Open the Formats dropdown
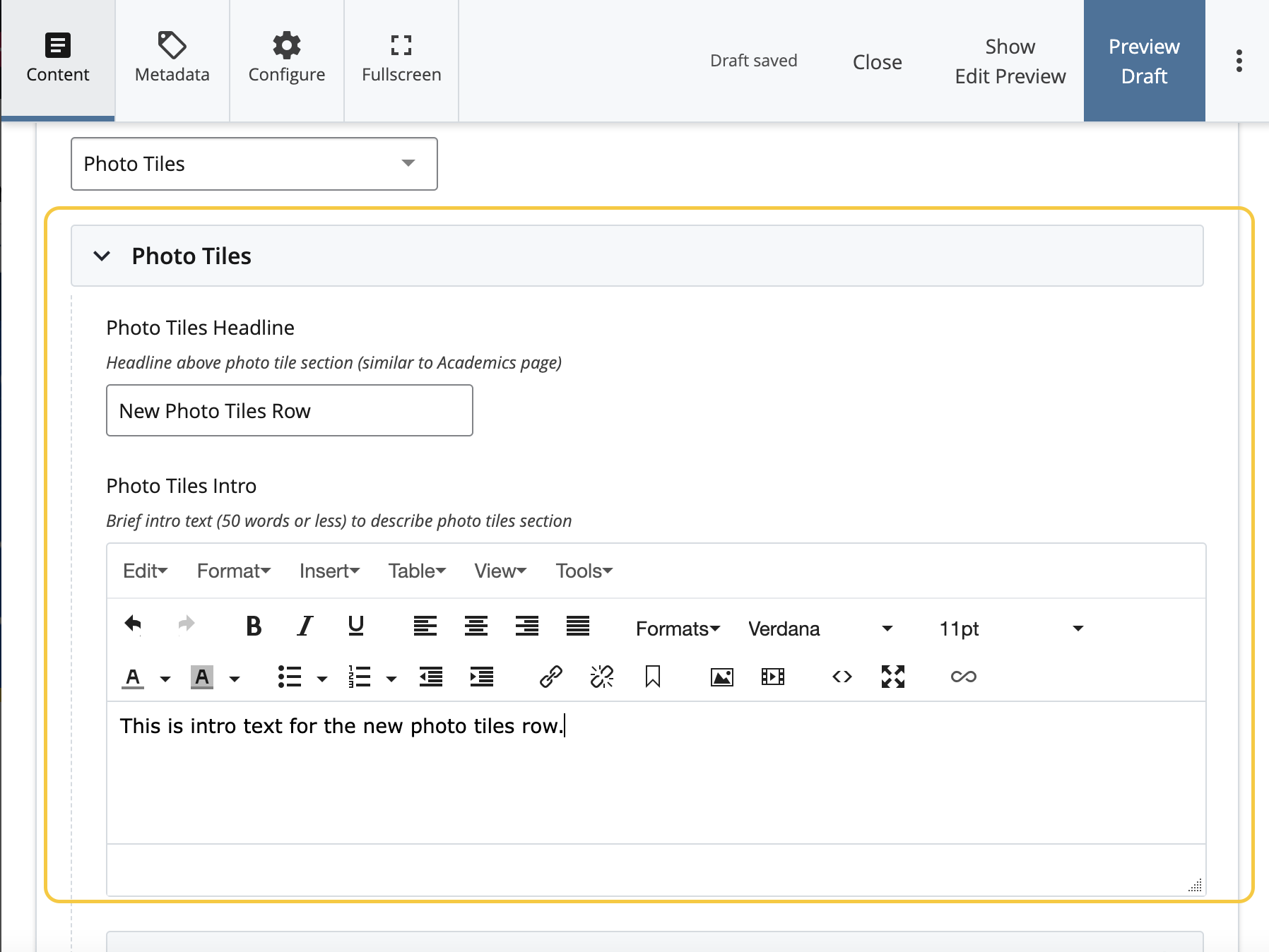The image size is (1269, 952). click(678, 629)
